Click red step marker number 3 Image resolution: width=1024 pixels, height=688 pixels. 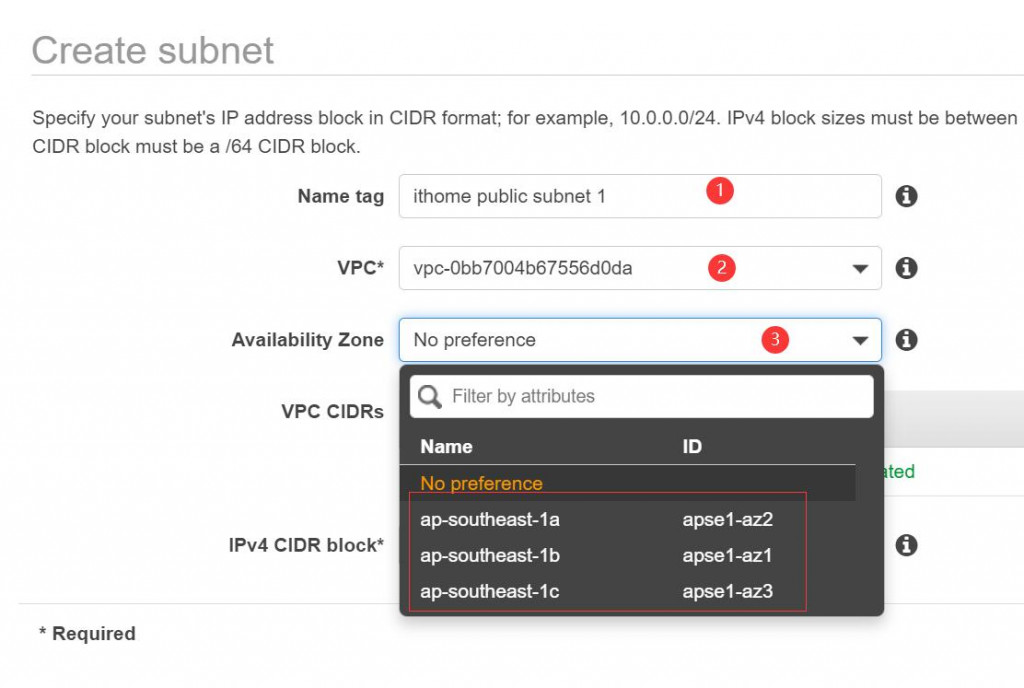[774, 340]
